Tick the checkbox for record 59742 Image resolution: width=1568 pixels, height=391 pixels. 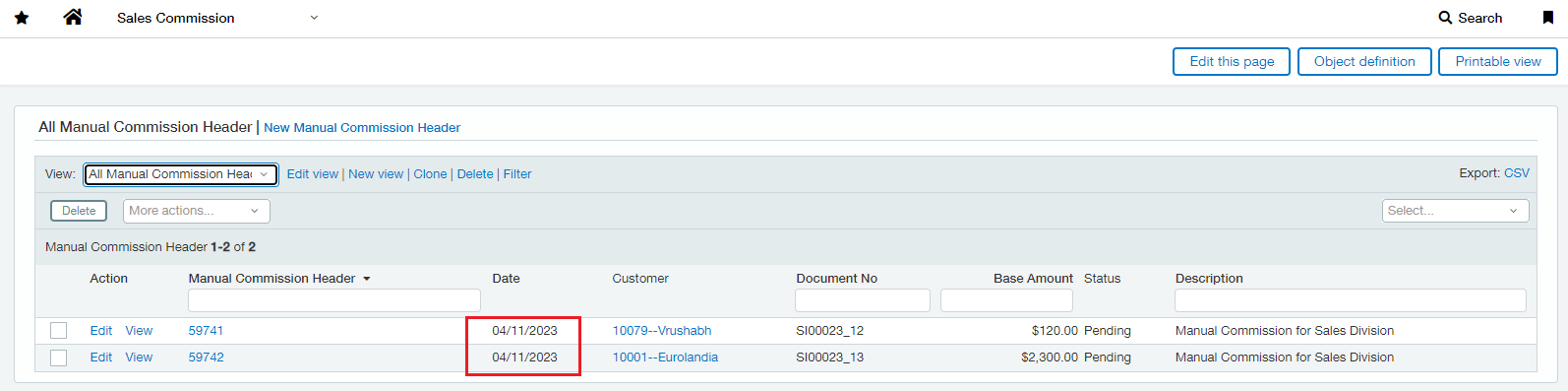59,358
